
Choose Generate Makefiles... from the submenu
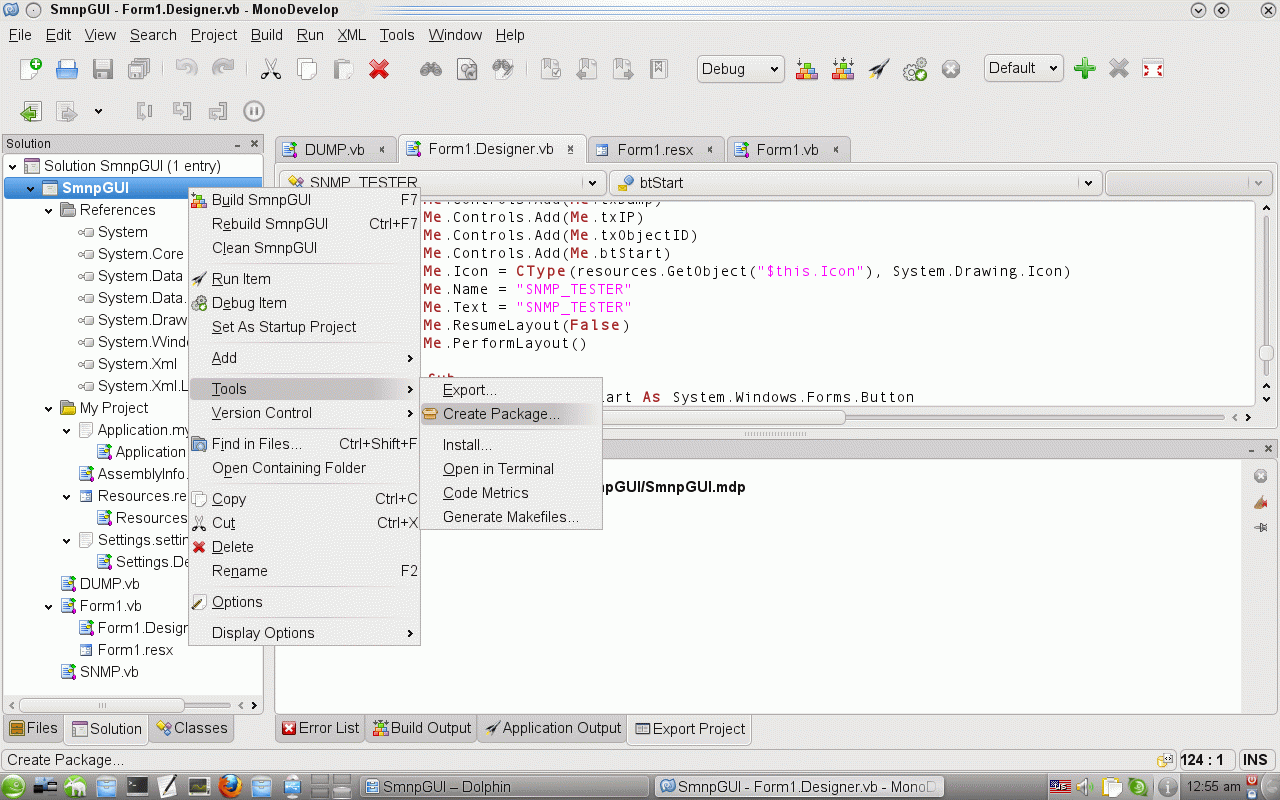(511, 517)
